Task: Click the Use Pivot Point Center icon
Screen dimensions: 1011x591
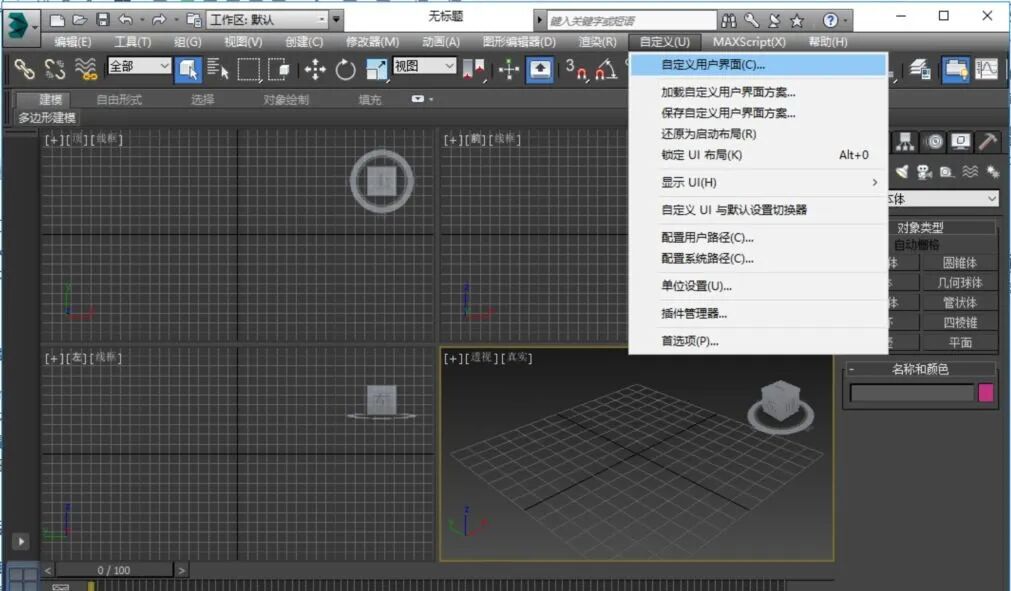Action: click(x=474, y=68)
